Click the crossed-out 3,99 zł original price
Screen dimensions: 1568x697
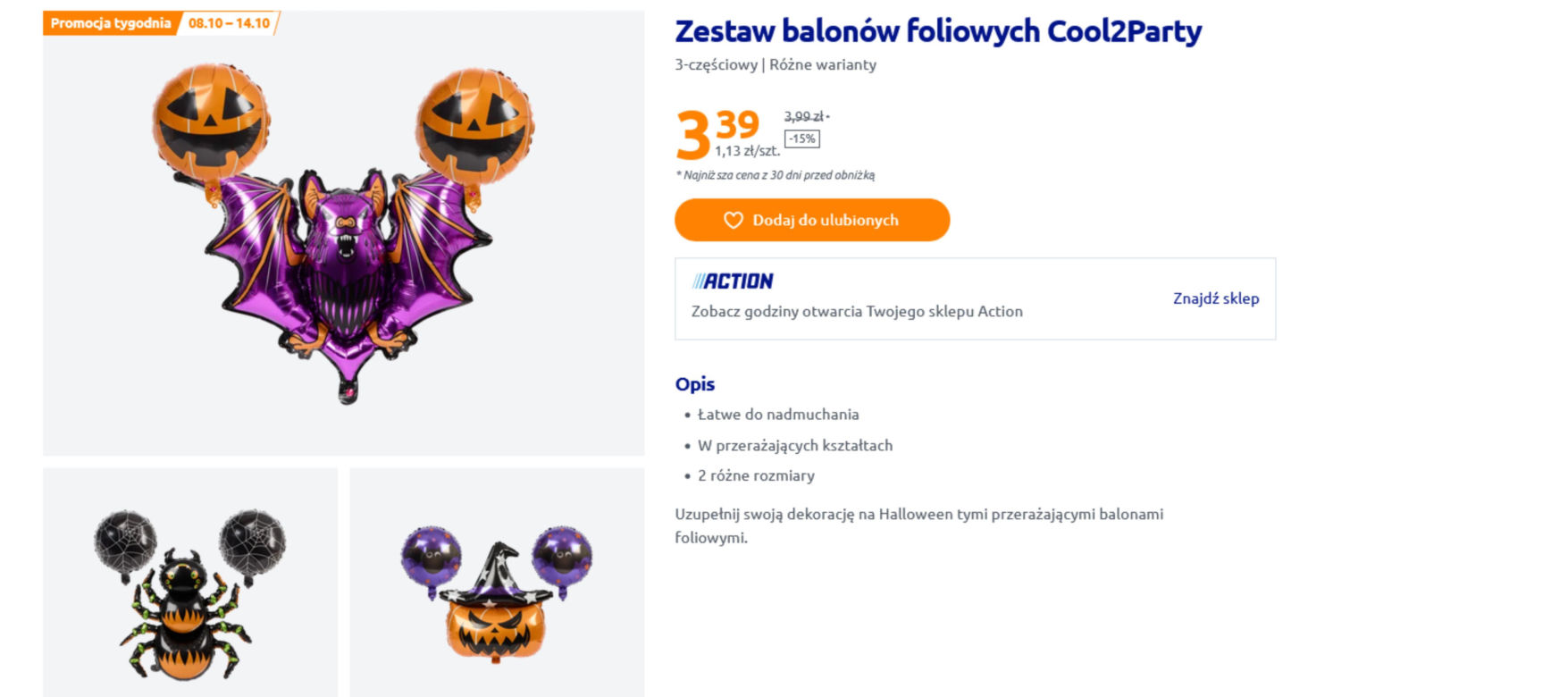806,116
